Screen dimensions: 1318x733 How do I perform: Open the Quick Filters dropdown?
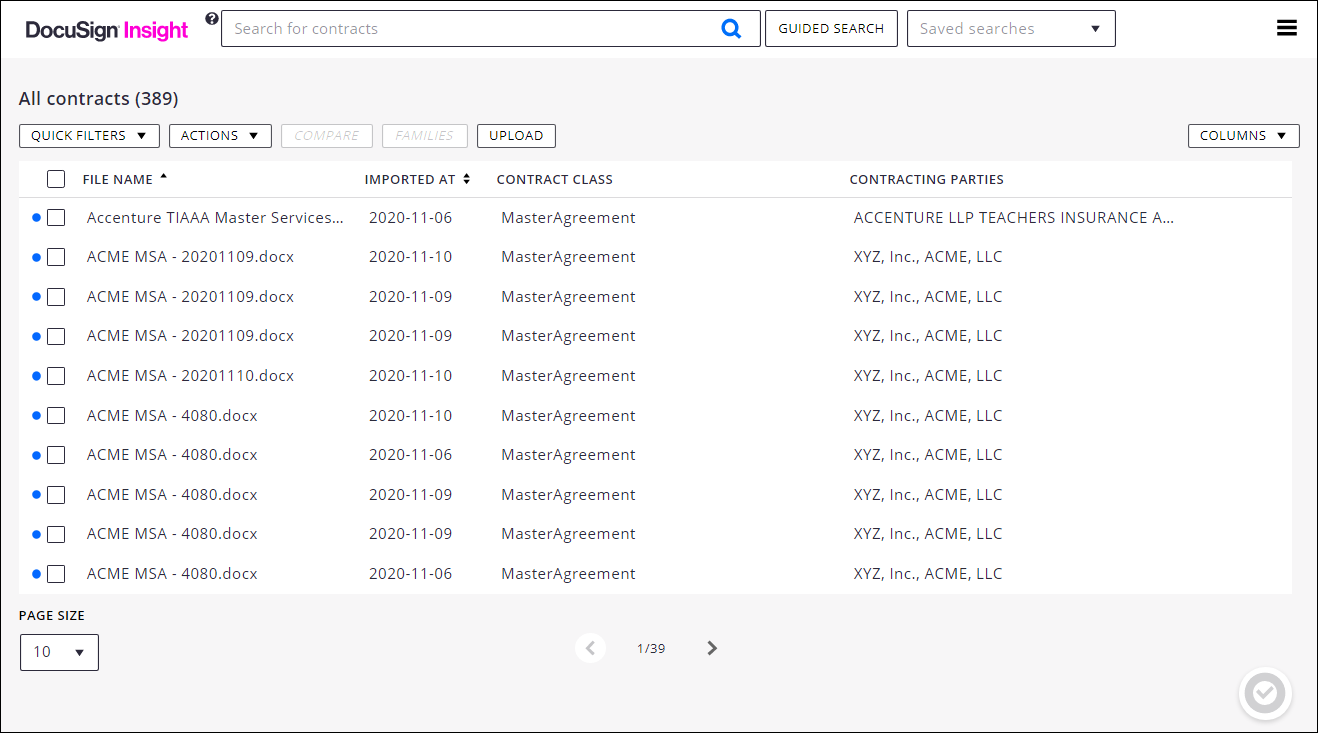[89, 136]
